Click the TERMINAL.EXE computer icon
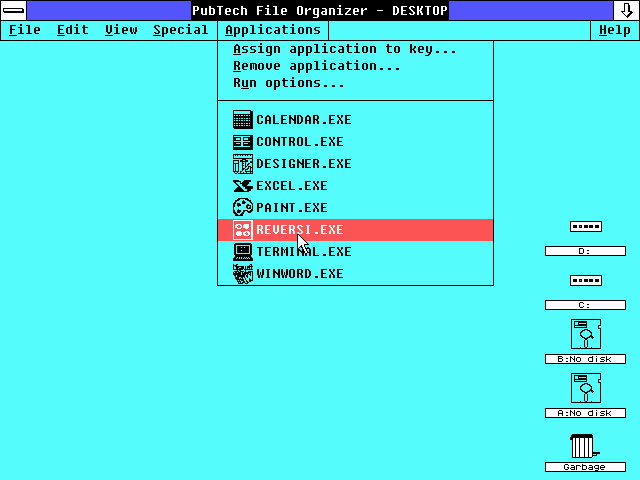The width and height of the screenshot is (640, 480). tap(242, 251)
